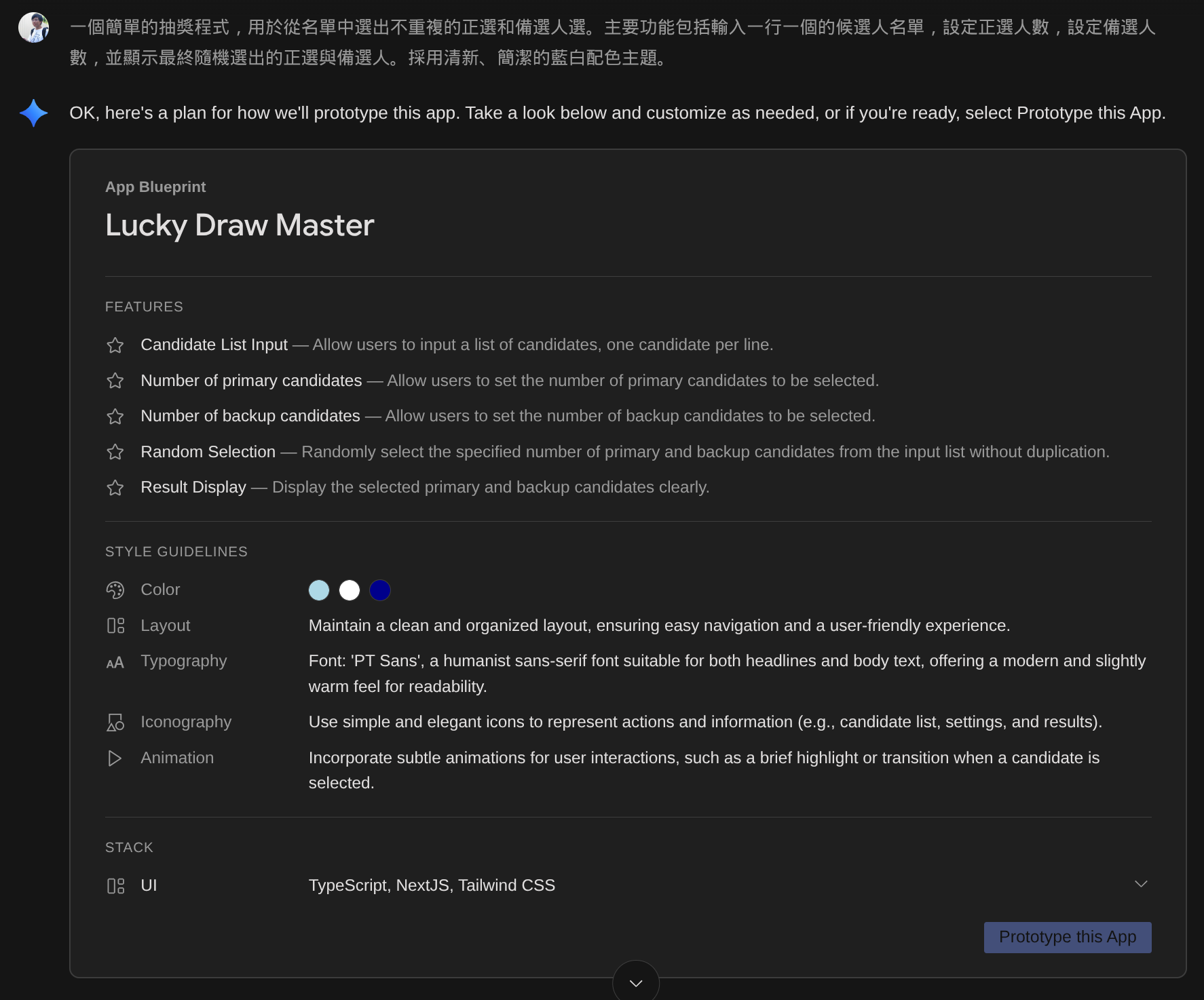Expand the UI stack dropdown chevron
This screenshot has width=1204, height=1000.
coord(1141,884)
